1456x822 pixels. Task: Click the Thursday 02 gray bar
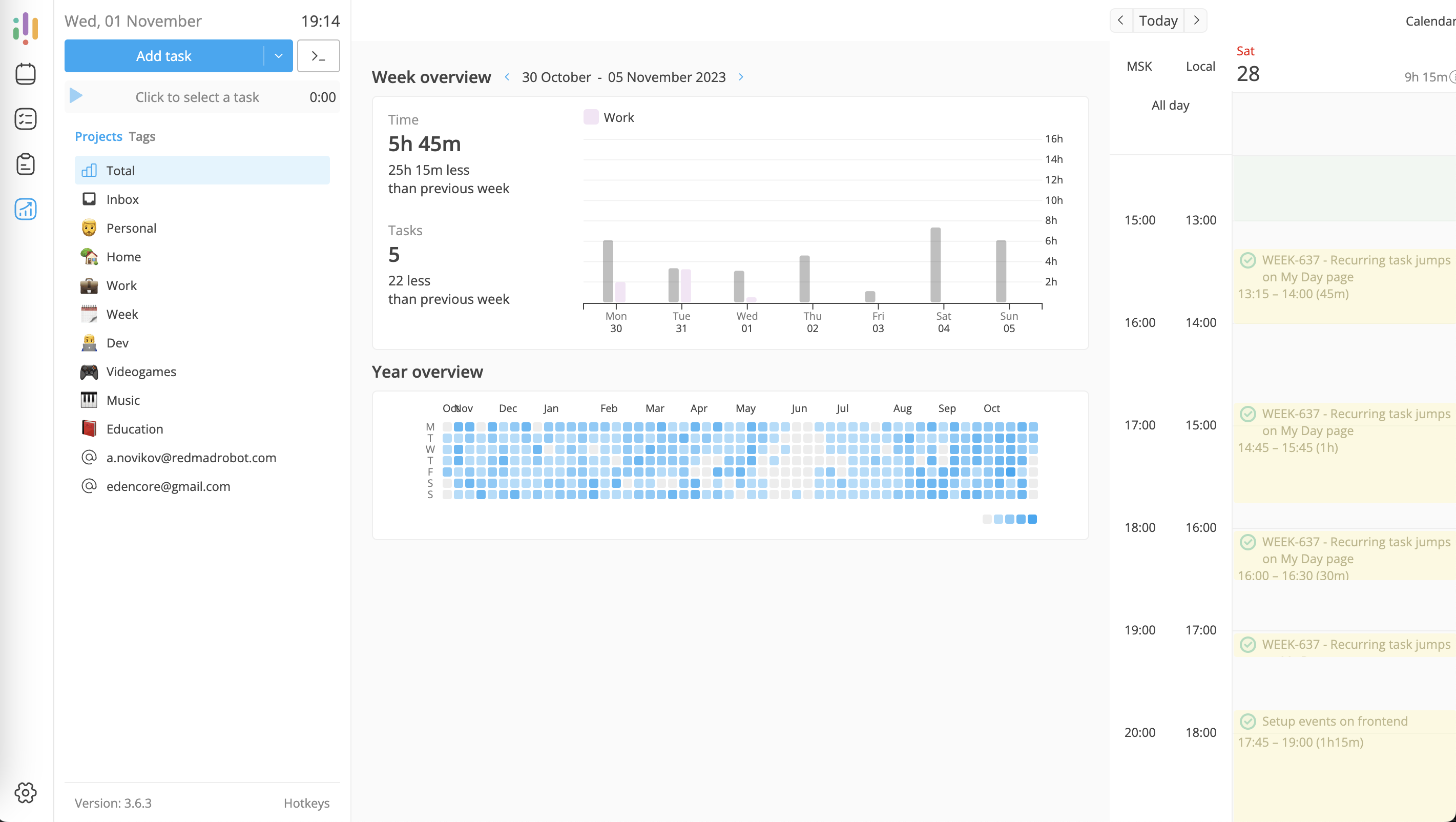[x=804, y=279]
